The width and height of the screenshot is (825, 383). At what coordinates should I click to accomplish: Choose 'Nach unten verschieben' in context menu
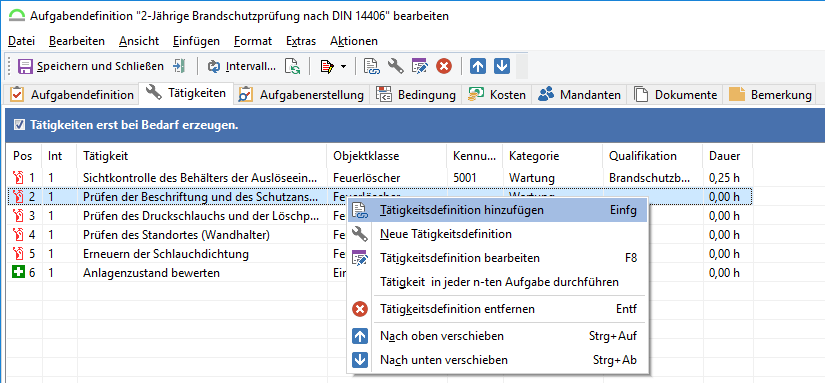click(x=497, y=360)
